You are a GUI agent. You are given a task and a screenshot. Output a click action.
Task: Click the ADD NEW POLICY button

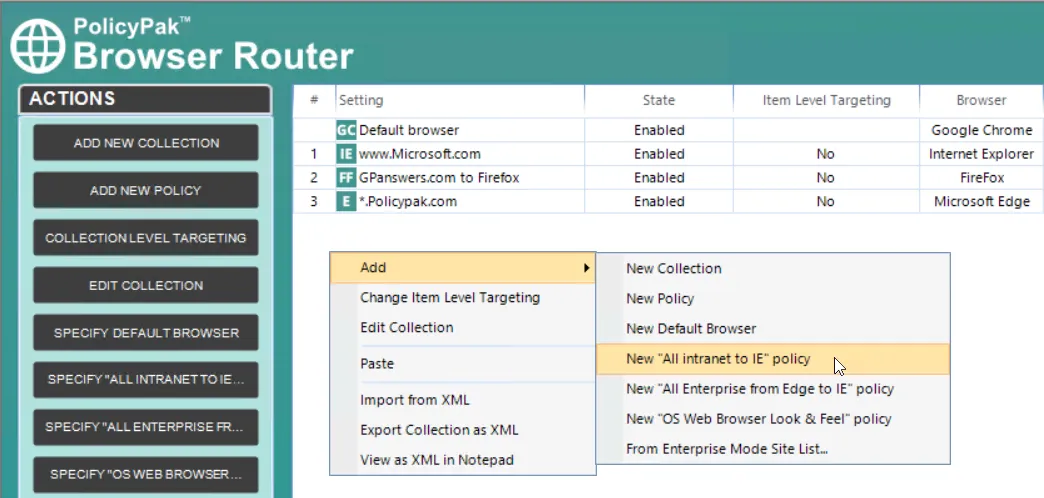pyautogui.click(x=146, y=190)
